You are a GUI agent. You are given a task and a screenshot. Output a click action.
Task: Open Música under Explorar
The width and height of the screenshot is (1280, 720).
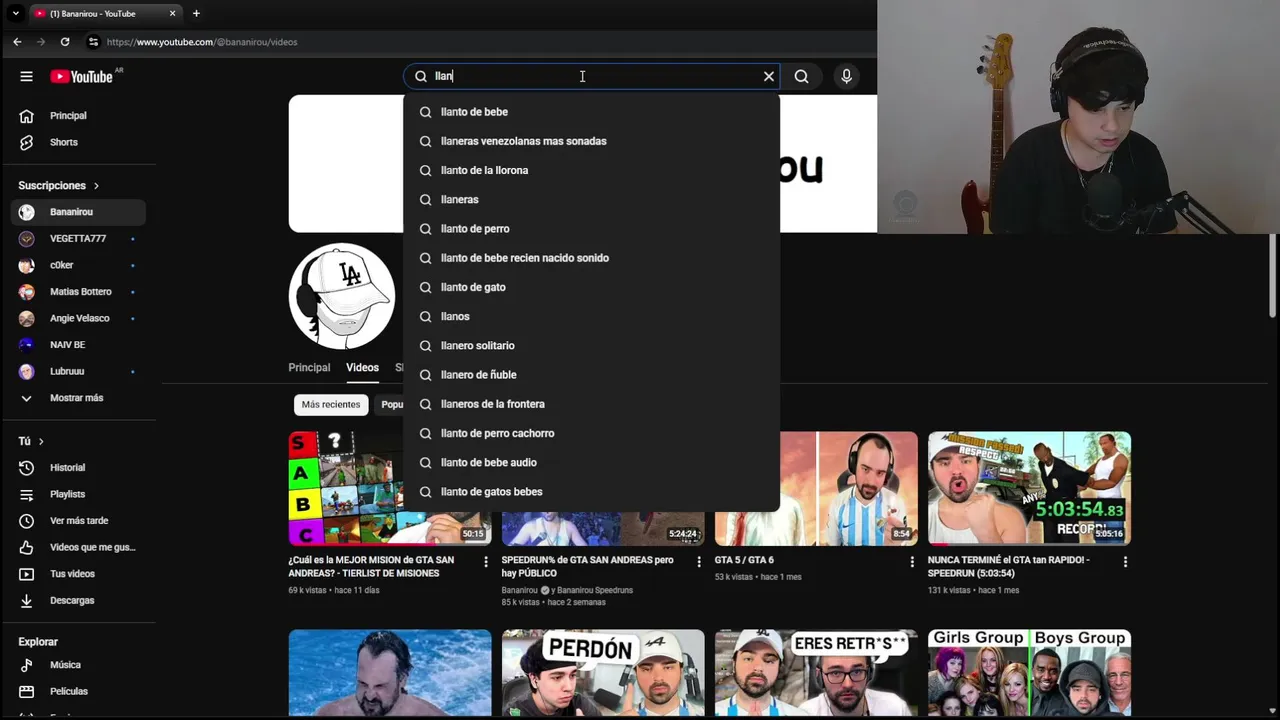[79, 665]
